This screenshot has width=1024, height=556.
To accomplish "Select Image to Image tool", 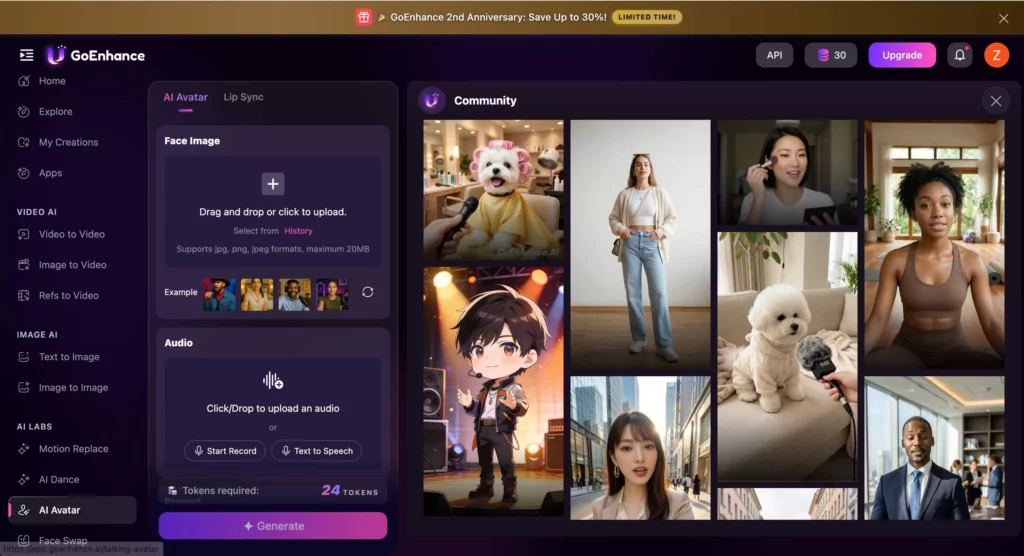I will coord(72,387).
